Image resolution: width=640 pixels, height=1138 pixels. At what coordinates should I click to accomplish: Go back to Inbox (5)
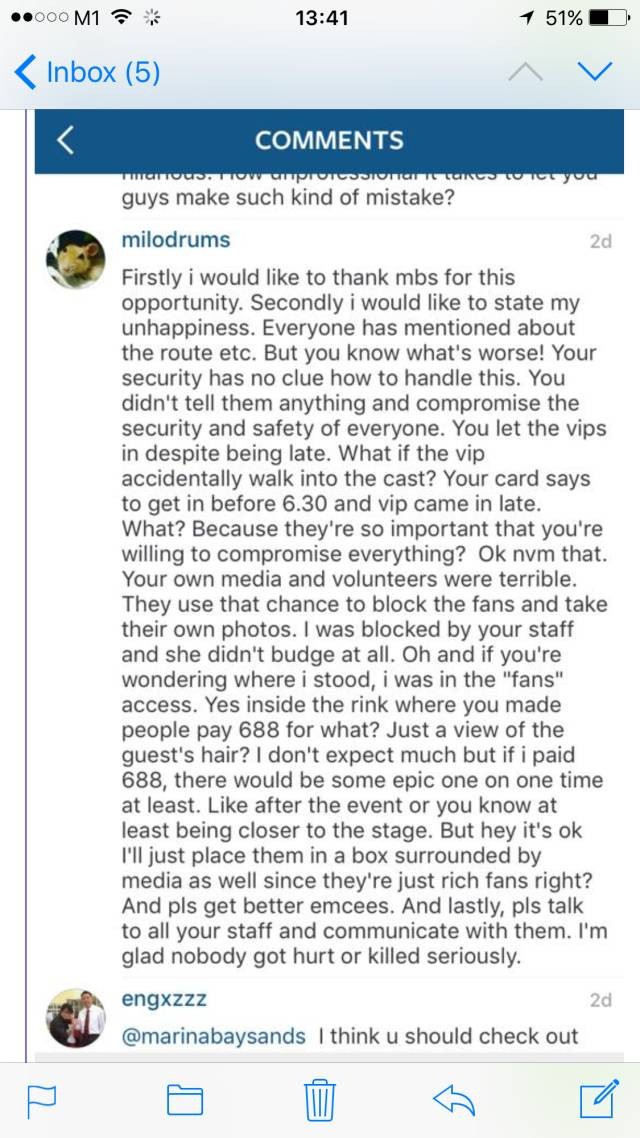point(88,72)
